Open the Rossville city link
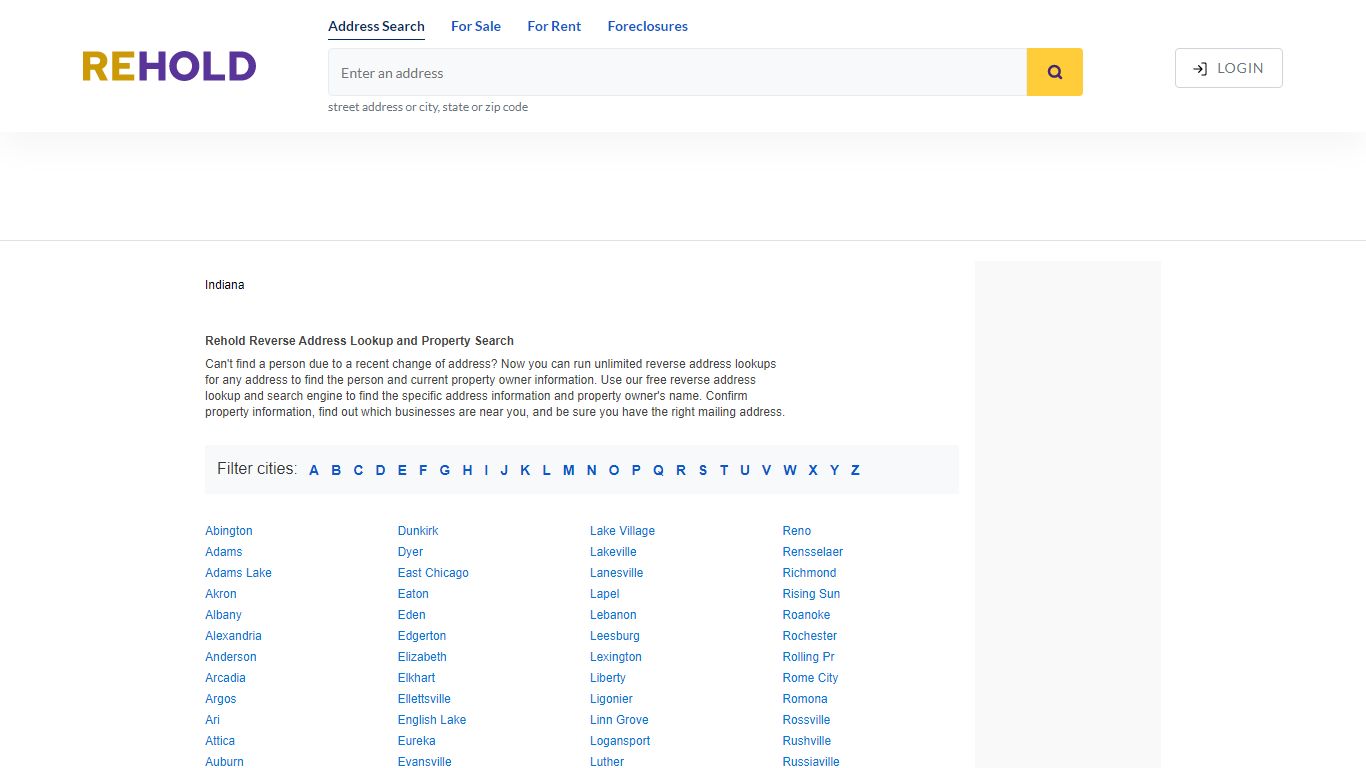This screenshot has width=1366, height=768. tap(806, 720)
